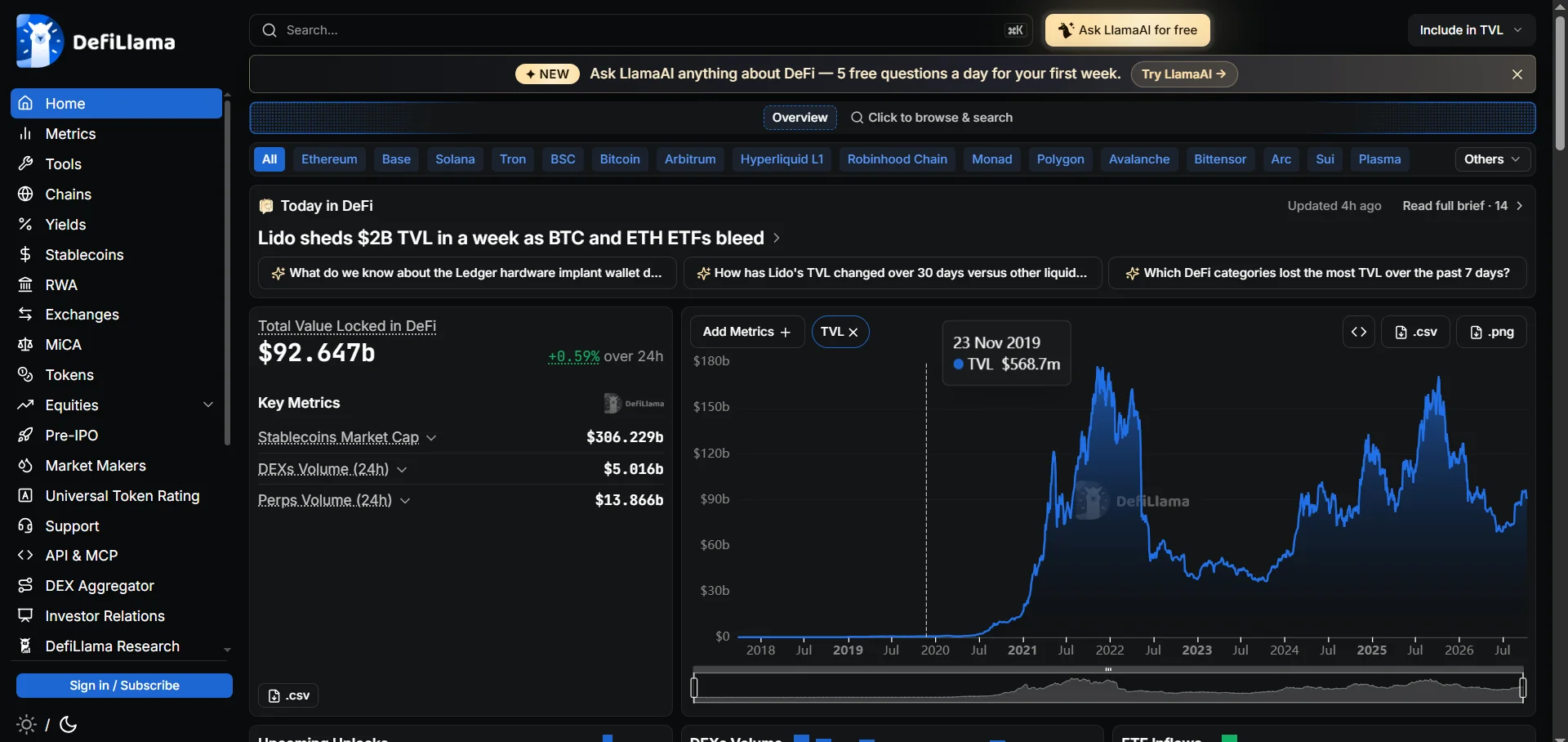Click the Sign in / Subscribe button
The height and width of the screenshot is (742, 1568).
click(124, 686)
